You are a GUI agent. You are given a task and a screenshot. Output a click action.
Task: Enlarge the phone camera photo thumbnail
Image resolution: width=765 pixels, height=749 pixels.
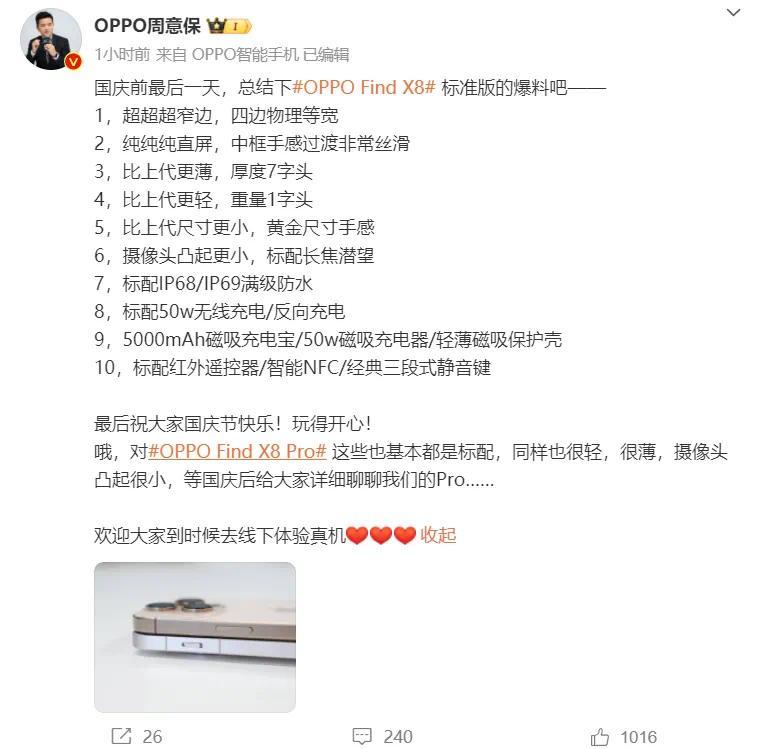tap(195, 637)
